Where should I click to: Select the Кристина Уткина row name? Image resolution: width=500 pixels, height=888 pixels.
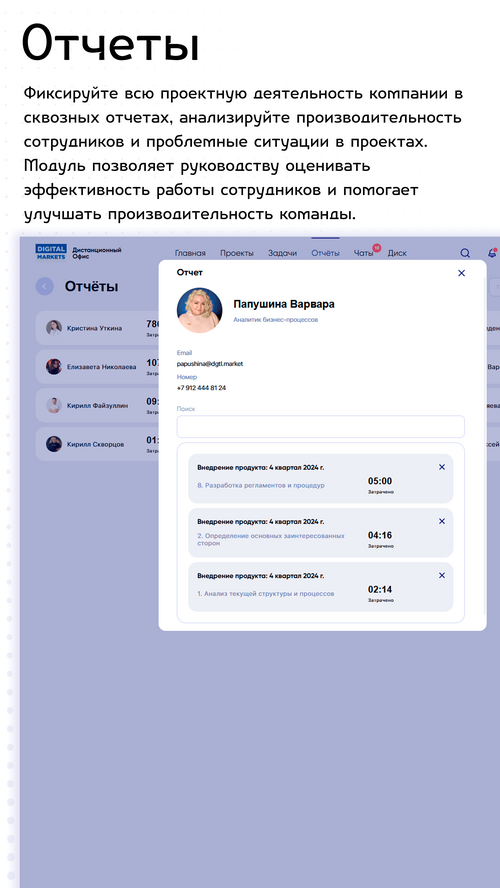[x=94, y=328]
